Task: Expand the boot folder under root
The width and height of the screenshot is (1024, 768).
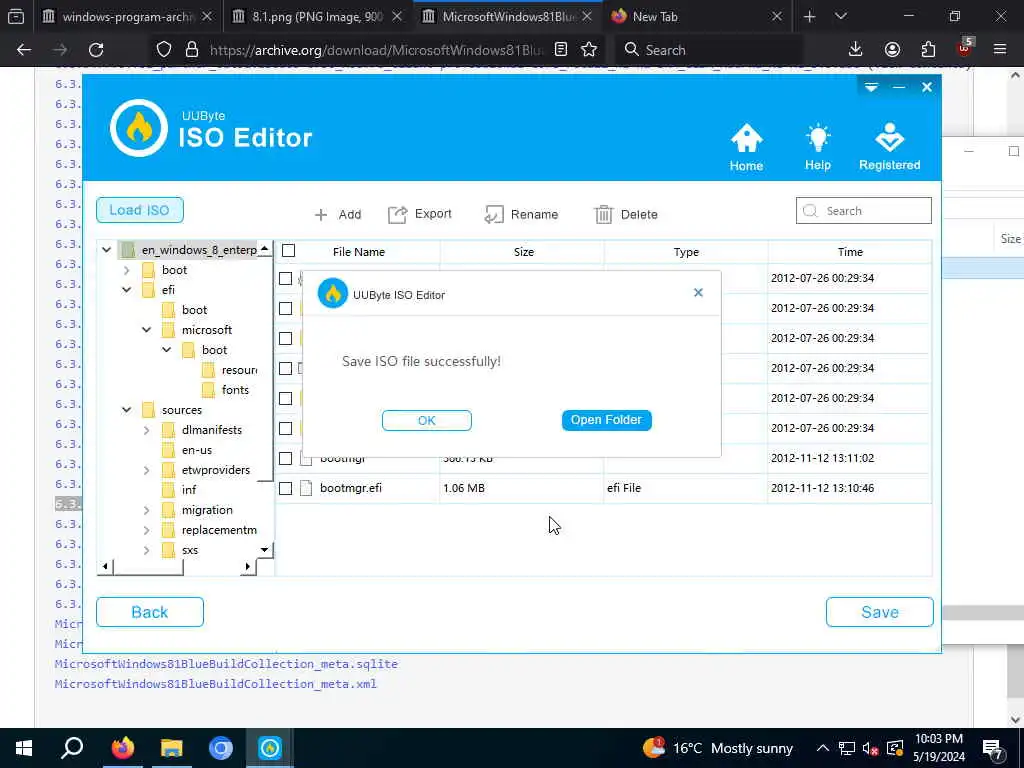Action: pos(127,270)
